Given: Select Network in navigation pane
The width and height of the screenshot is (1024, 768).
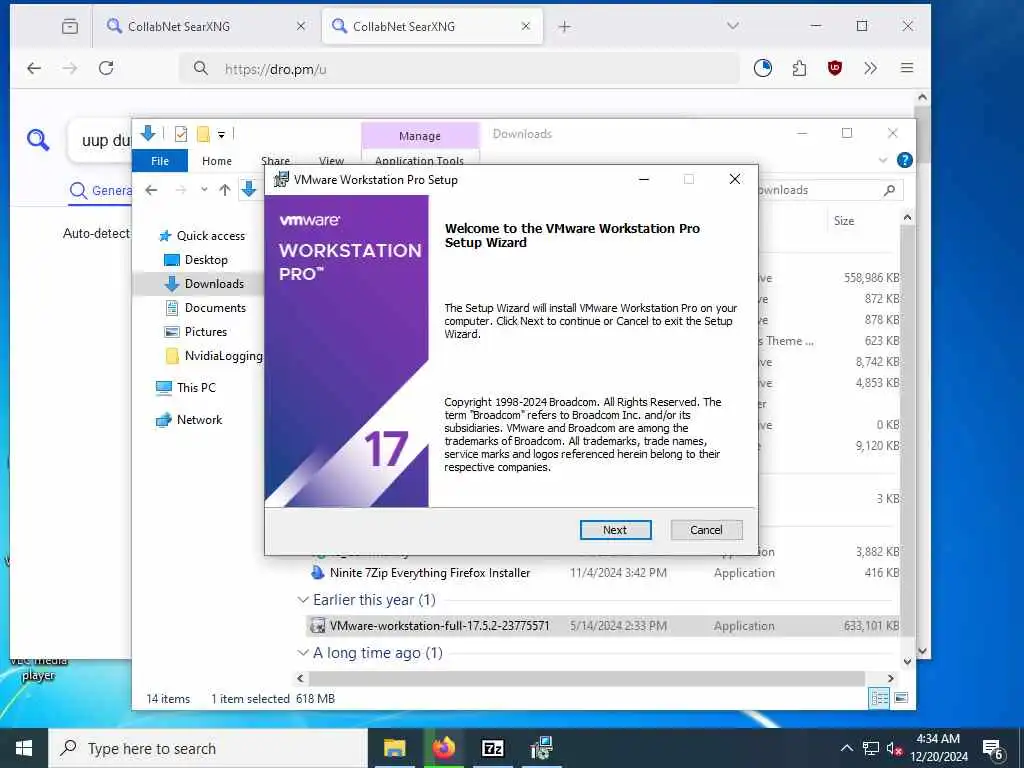Looking at the screenshot, I should (189, 420).
